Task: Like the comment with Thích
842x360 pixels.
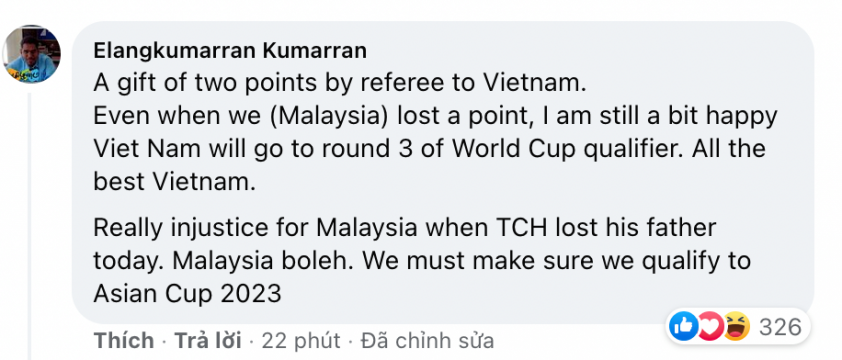Action: click(x=124, y=340)
